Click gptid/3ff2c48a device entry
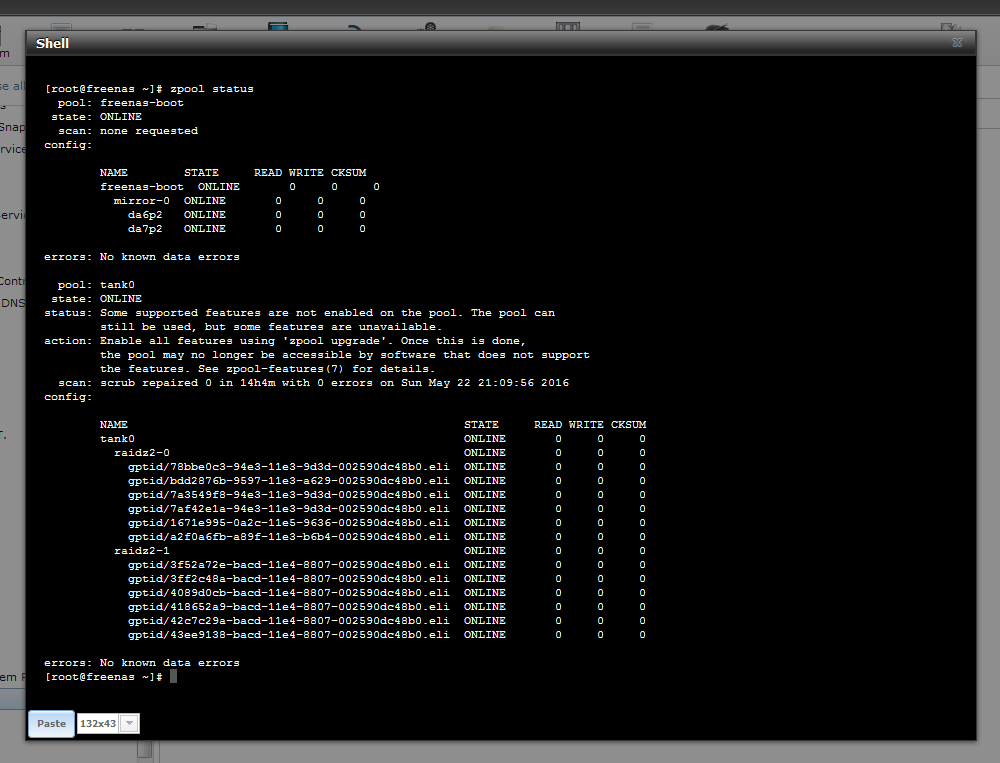 288,579
